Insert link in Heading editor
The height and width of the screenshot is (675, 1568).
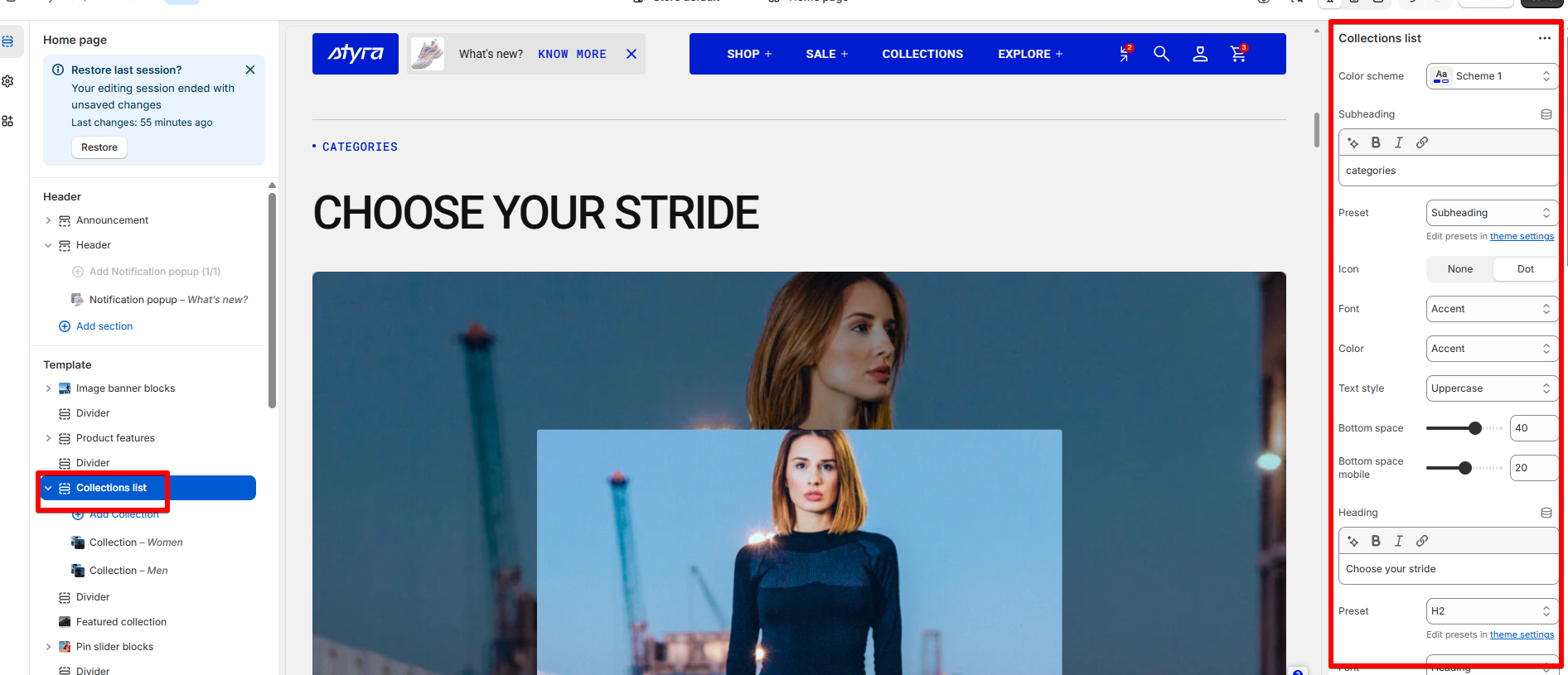point(1422,541)
